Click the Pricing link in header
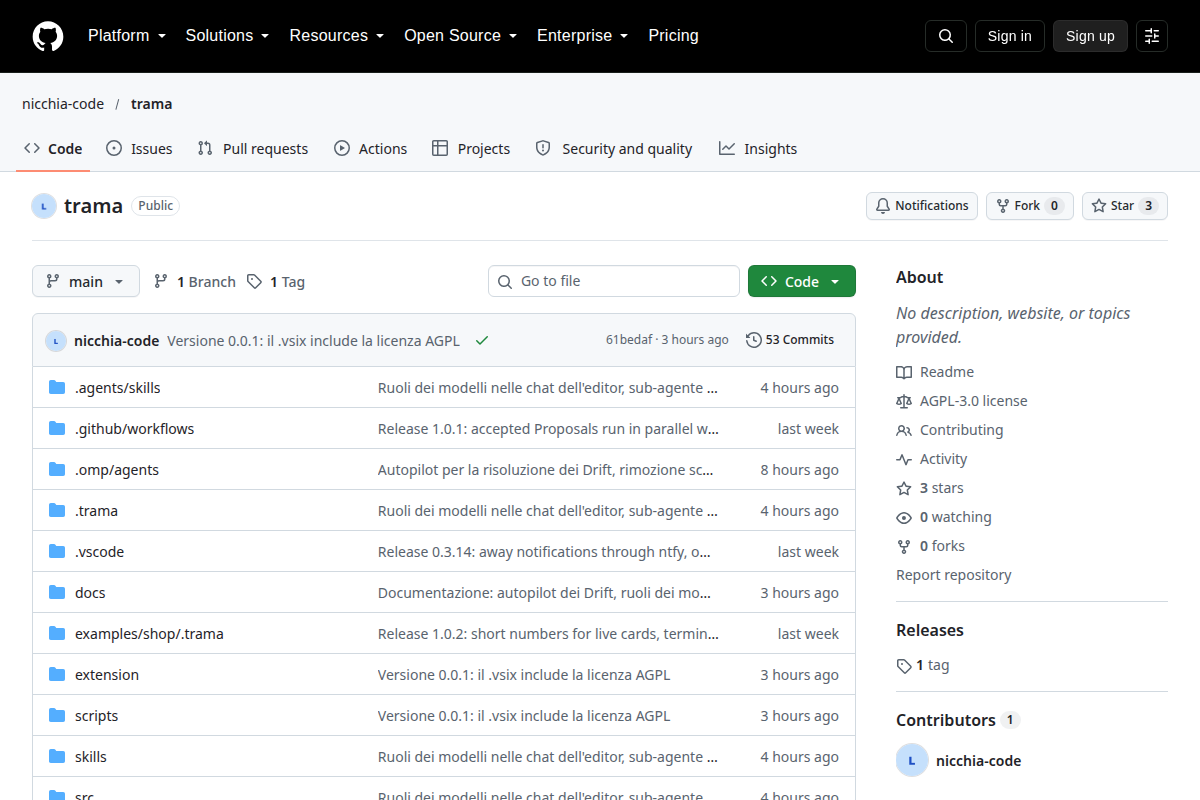 click(x=673, y=36)
